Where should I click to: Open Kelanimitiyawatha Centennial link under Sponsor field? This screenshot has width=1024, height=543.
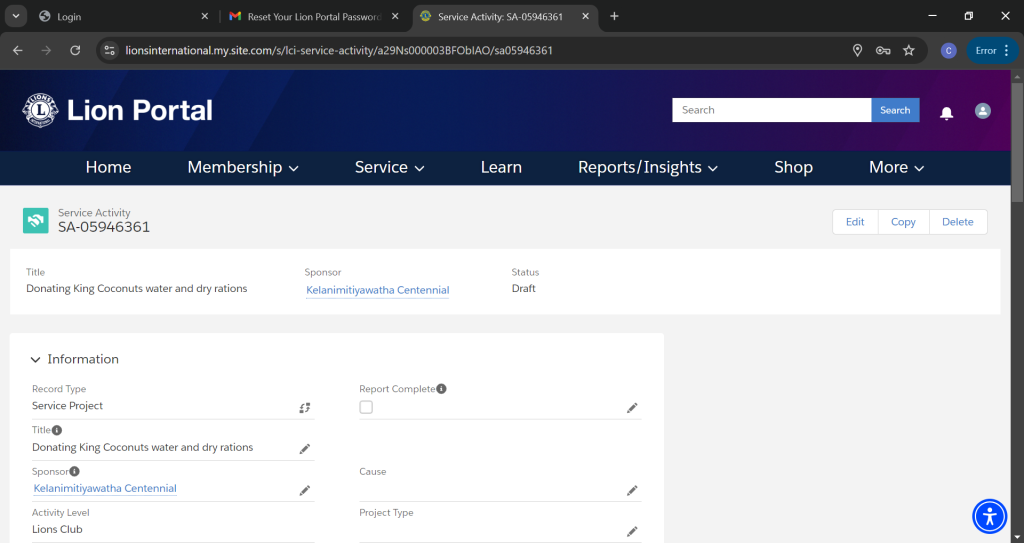(x=105, y=488)
